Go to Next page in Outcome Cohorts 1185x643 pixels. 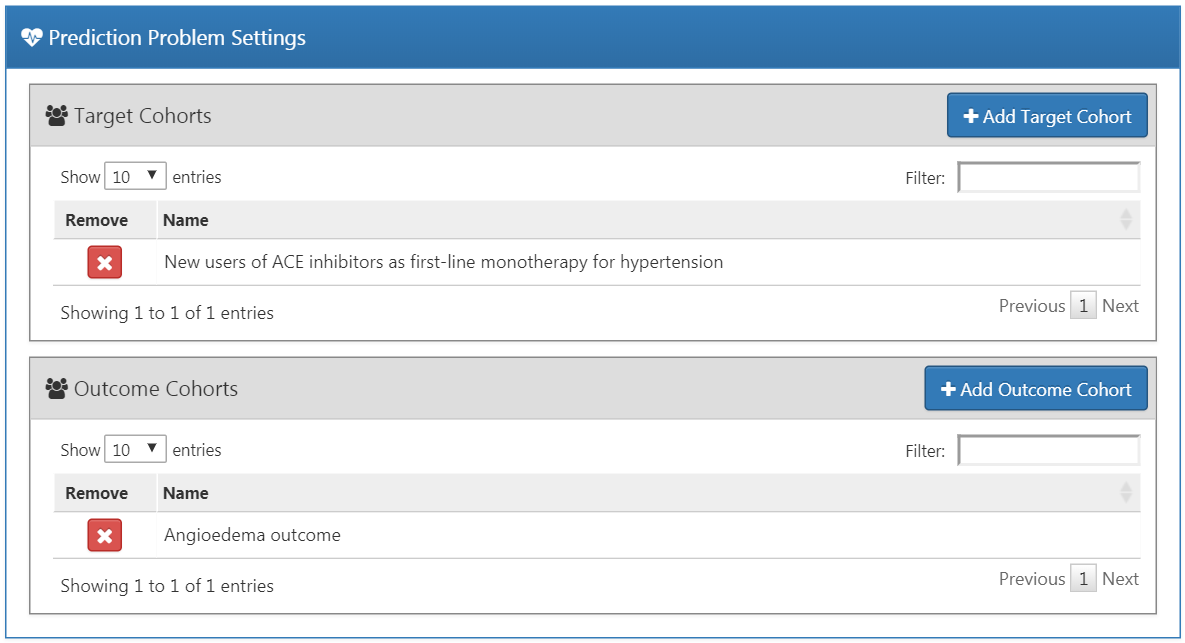1120,579
